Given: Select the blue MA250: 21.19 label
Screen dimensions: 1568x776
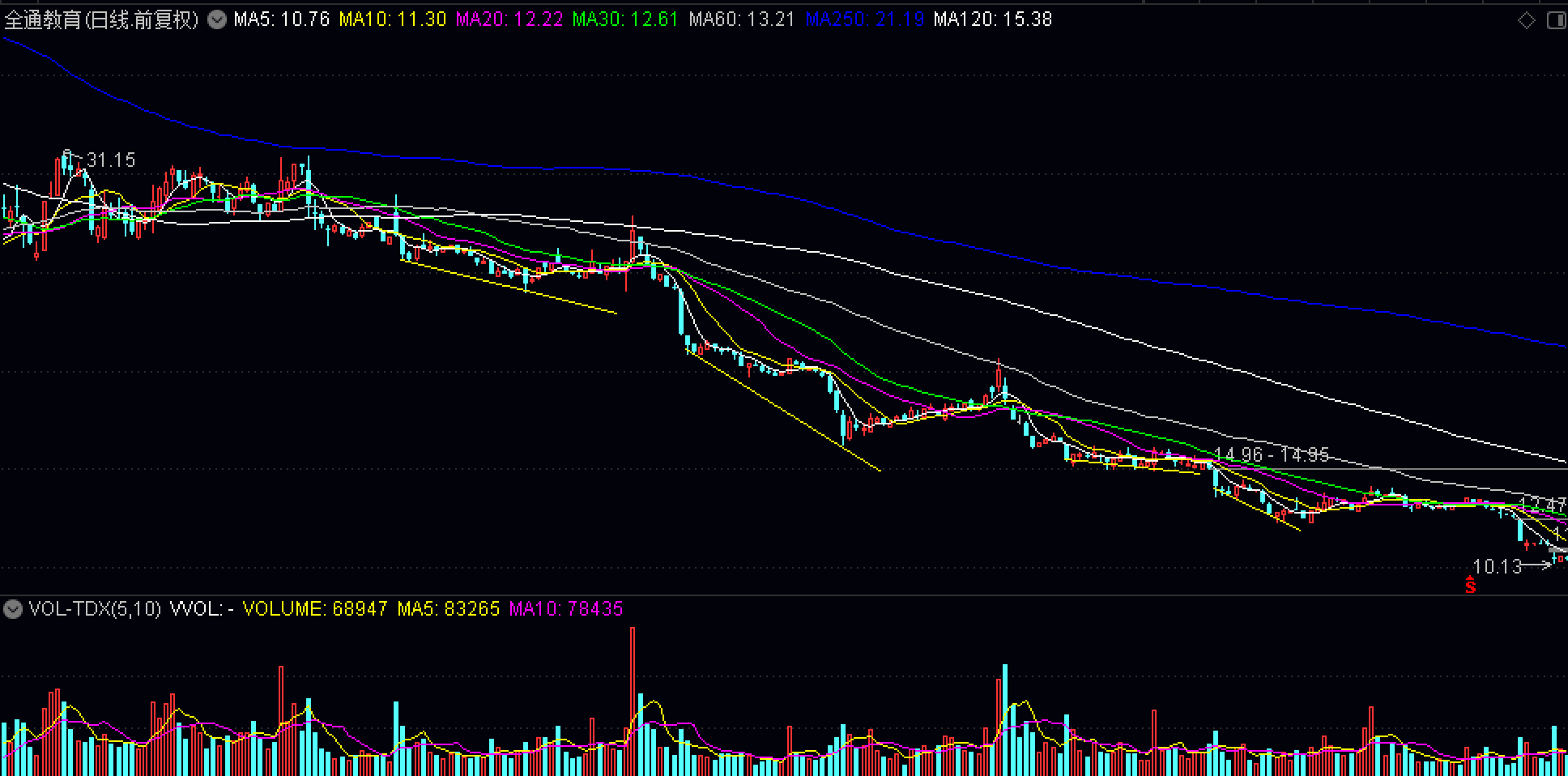Looking at the screenshot, I should tap(864, 19).
